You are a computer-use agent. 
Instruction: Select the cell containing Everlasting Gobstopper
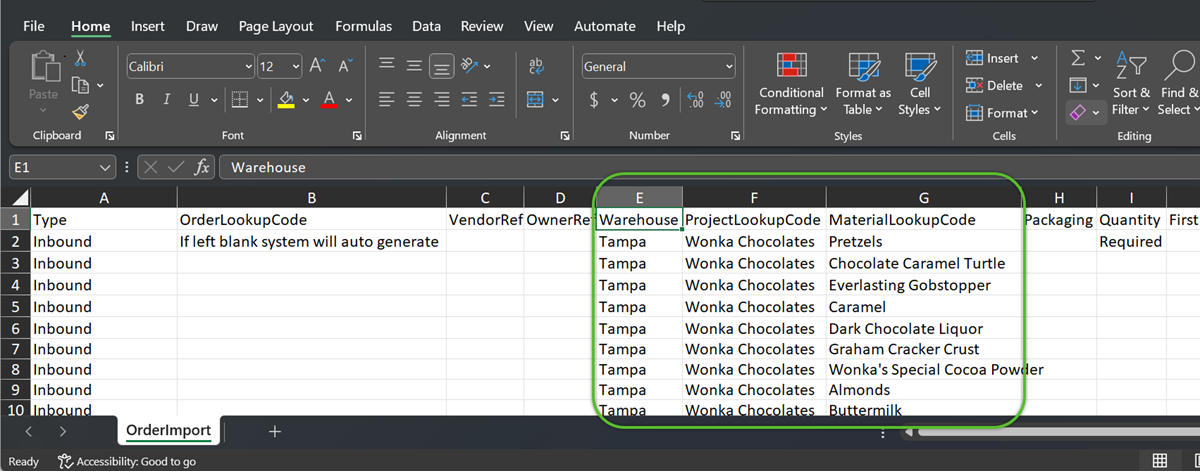click(x=924, y=285)
